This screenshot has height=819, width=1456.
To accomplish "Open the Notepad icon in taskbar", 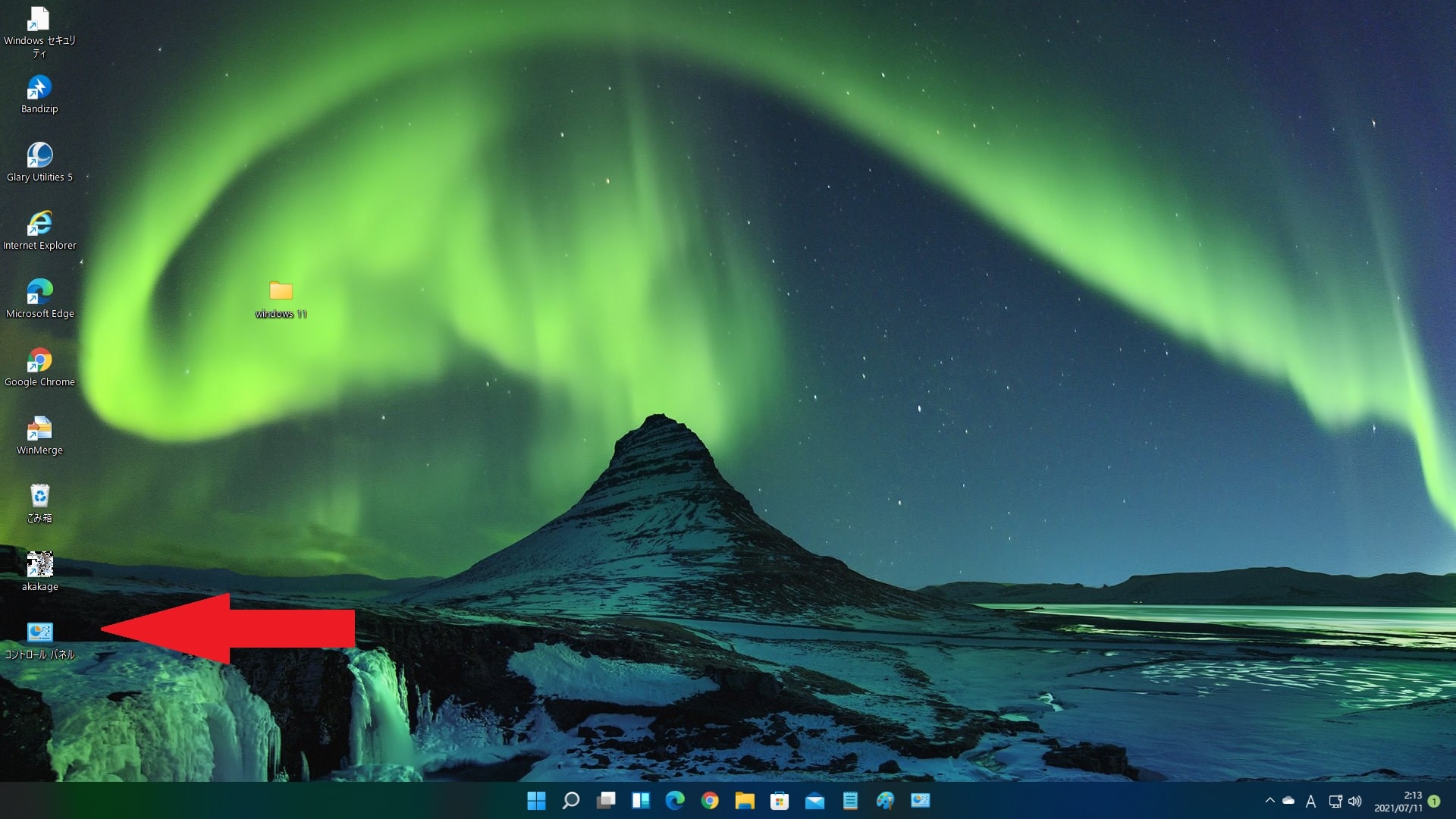I will [850, 800].
